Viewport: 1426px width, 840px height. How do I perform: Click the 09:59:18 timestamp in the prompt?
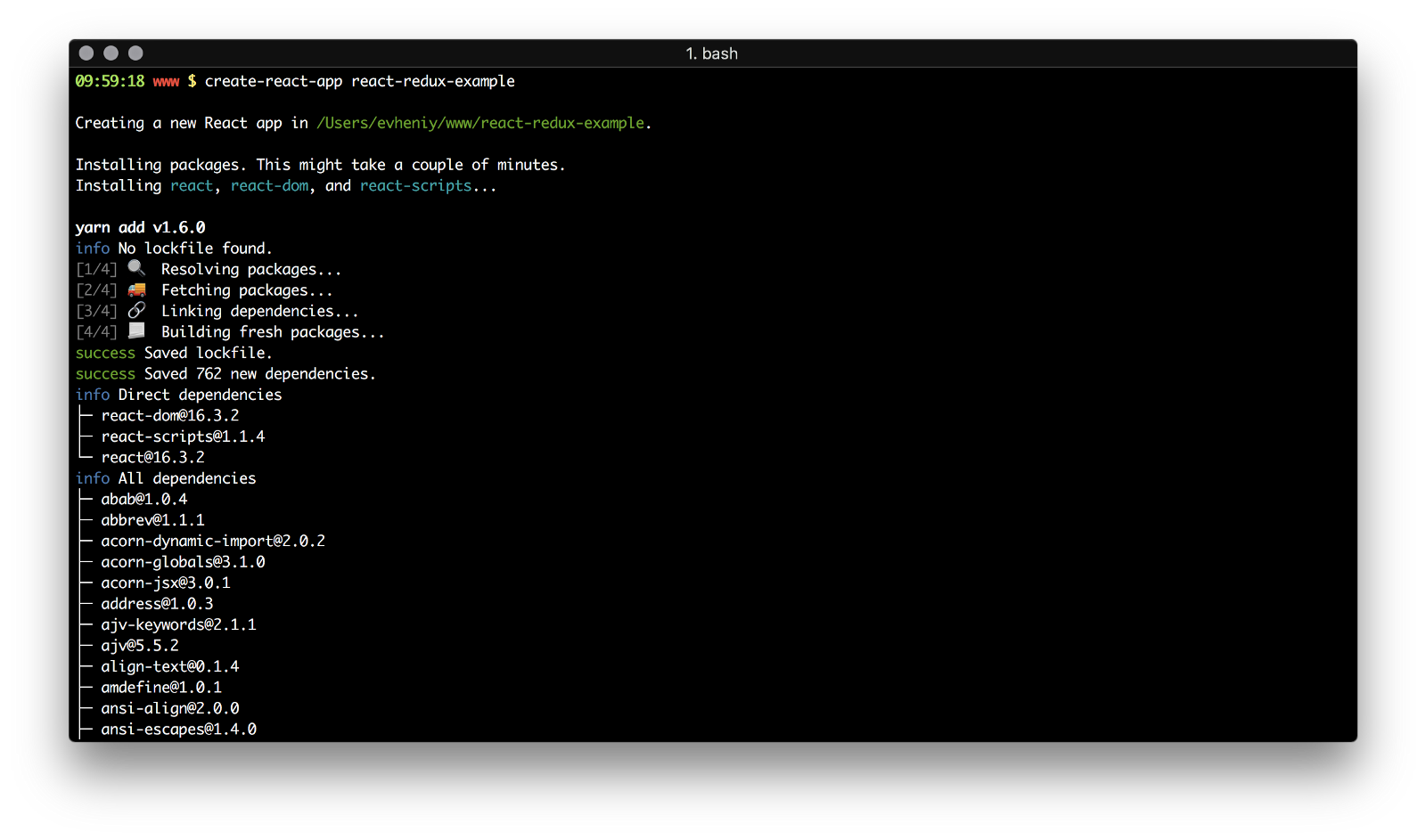point(110,81)
